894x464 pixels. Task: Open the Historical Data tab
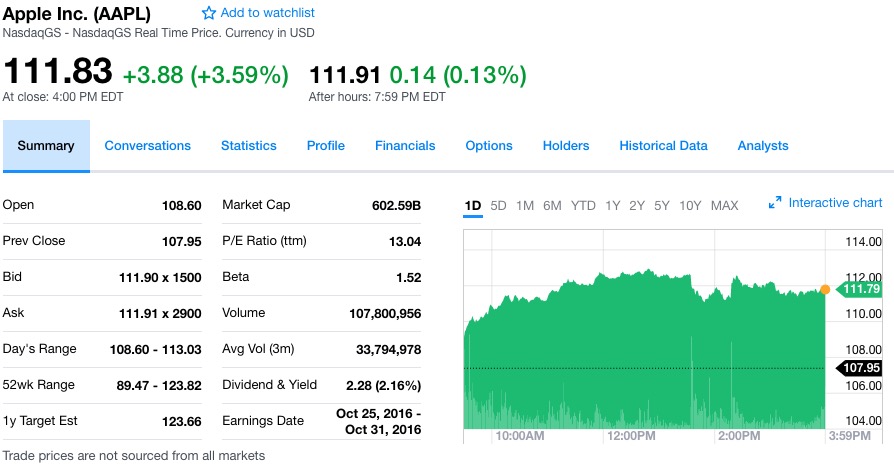tap(663, 146)
